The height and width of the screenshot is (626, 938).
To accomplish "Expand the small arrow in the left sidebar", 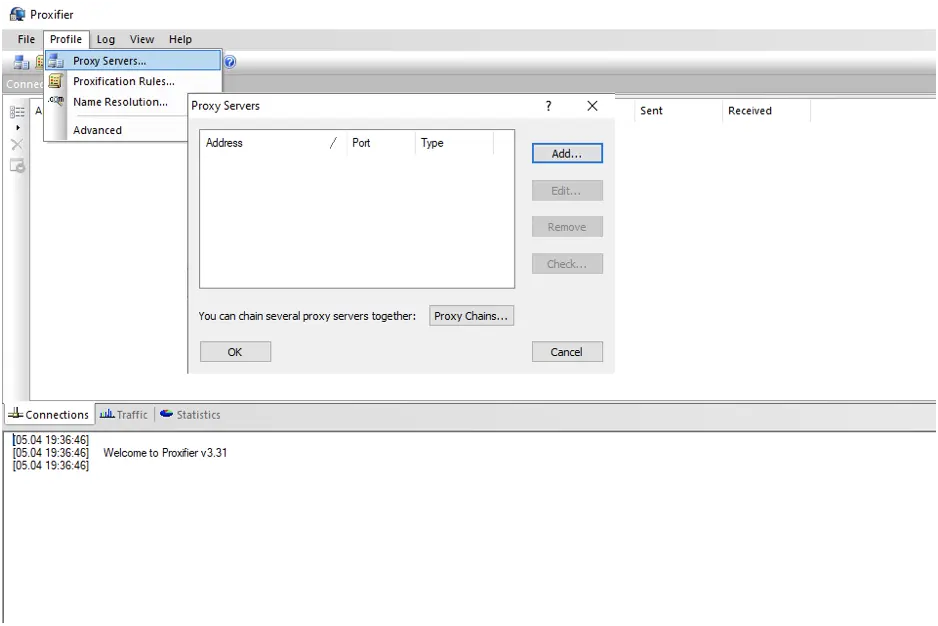I will point(17,128).
